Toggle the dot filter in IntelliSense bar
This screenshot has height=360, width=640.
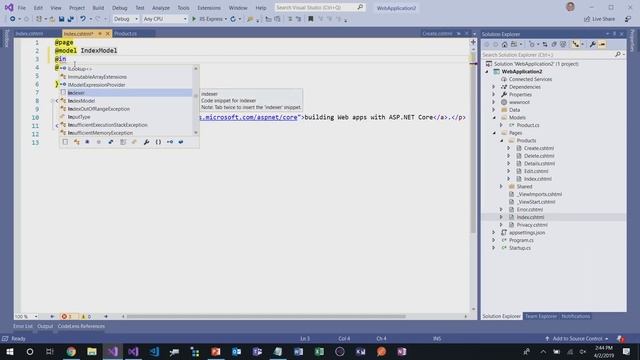[87, 142]
